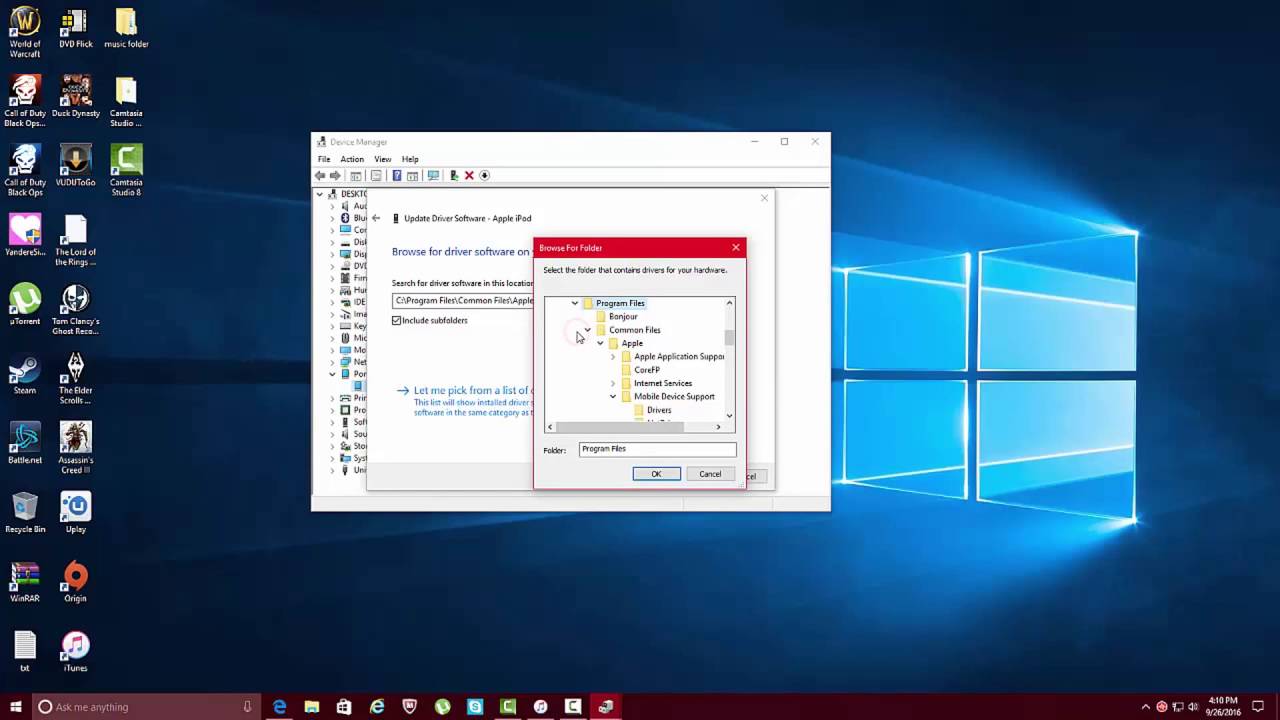Viewport: 1280px width, 720px height.
Task: Click the Ask me anything search box
Action: click(145, 707)
